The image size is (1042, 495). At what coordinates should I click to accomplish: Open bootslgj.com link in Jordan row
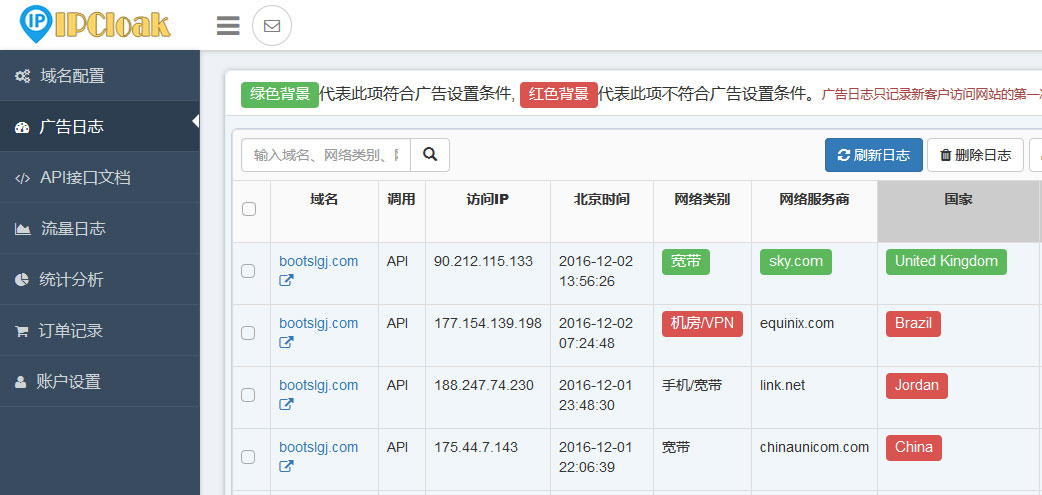(318, 385)
